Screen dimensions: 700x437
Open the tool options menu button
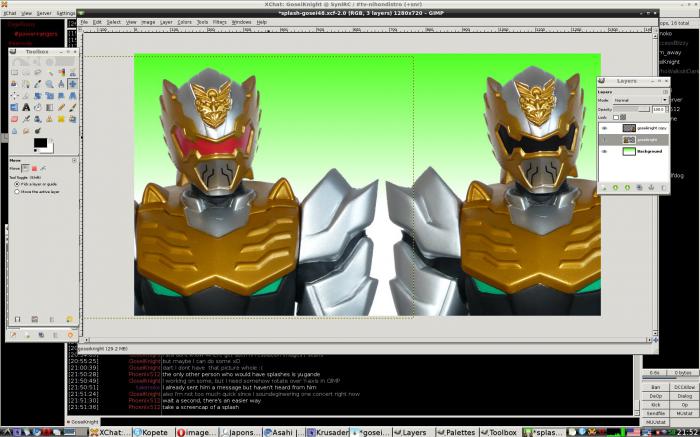pos(74,160)
